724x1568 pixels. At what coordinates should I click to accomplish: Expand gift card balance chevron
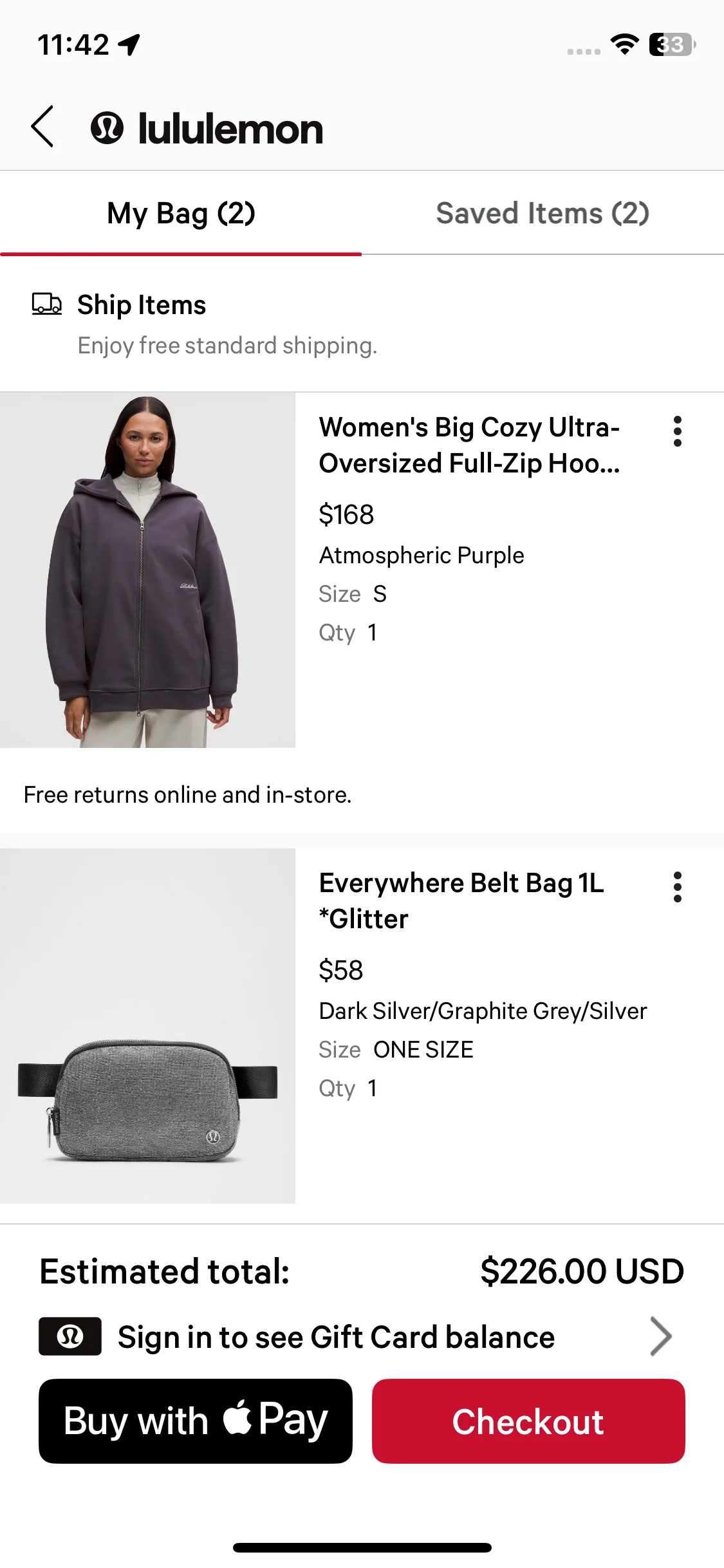coord(661,1336)
